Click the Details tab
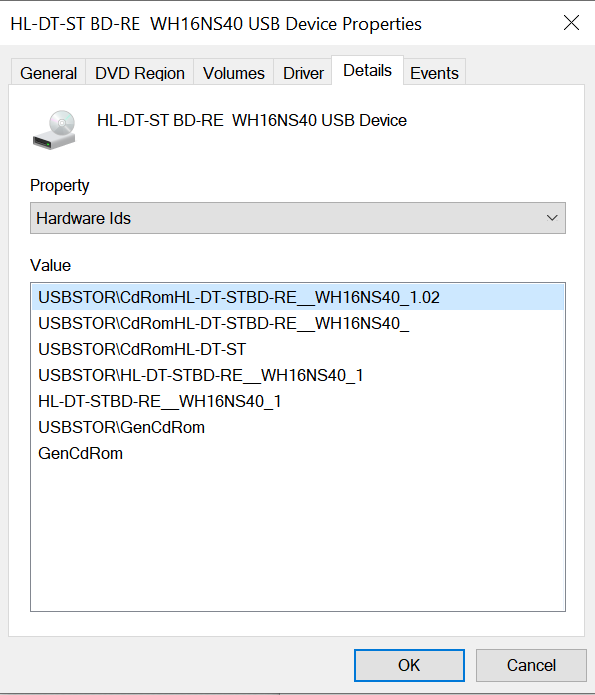Screen dimensions: 595x695 point(367,70)
